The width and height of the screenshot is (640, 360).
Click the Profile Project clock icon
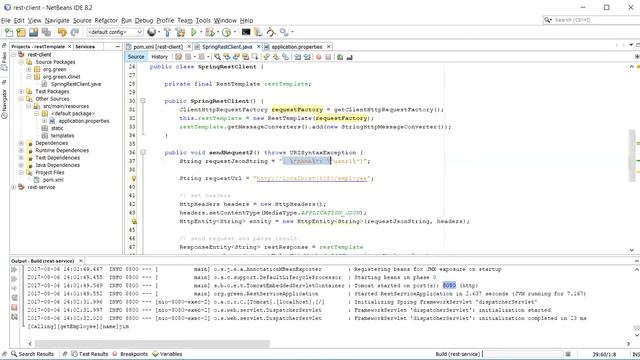click(x=226, y=32)
